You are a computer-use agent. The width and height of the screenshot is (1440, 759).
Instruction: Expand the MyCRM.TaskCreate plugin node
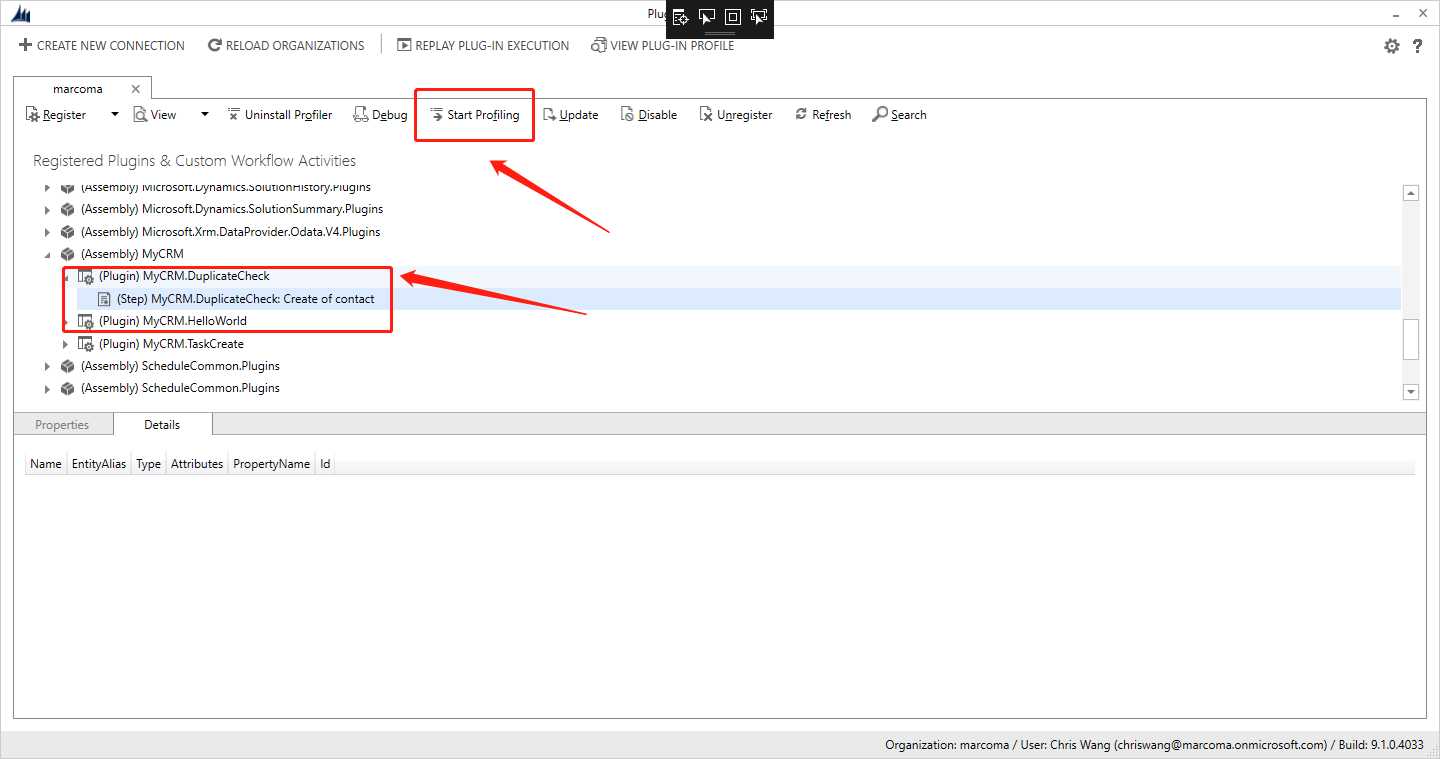click(65, 344)
